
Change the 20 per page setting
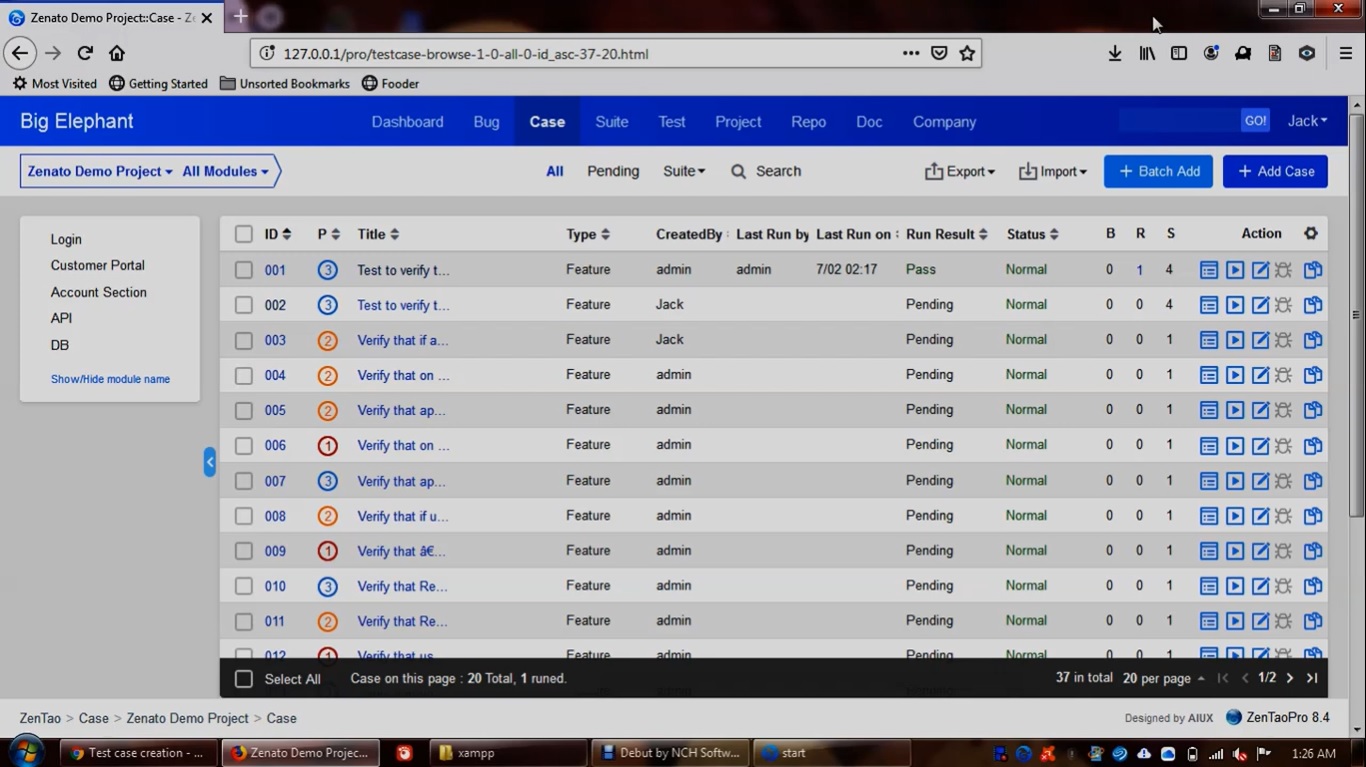tap(1163, 678)
